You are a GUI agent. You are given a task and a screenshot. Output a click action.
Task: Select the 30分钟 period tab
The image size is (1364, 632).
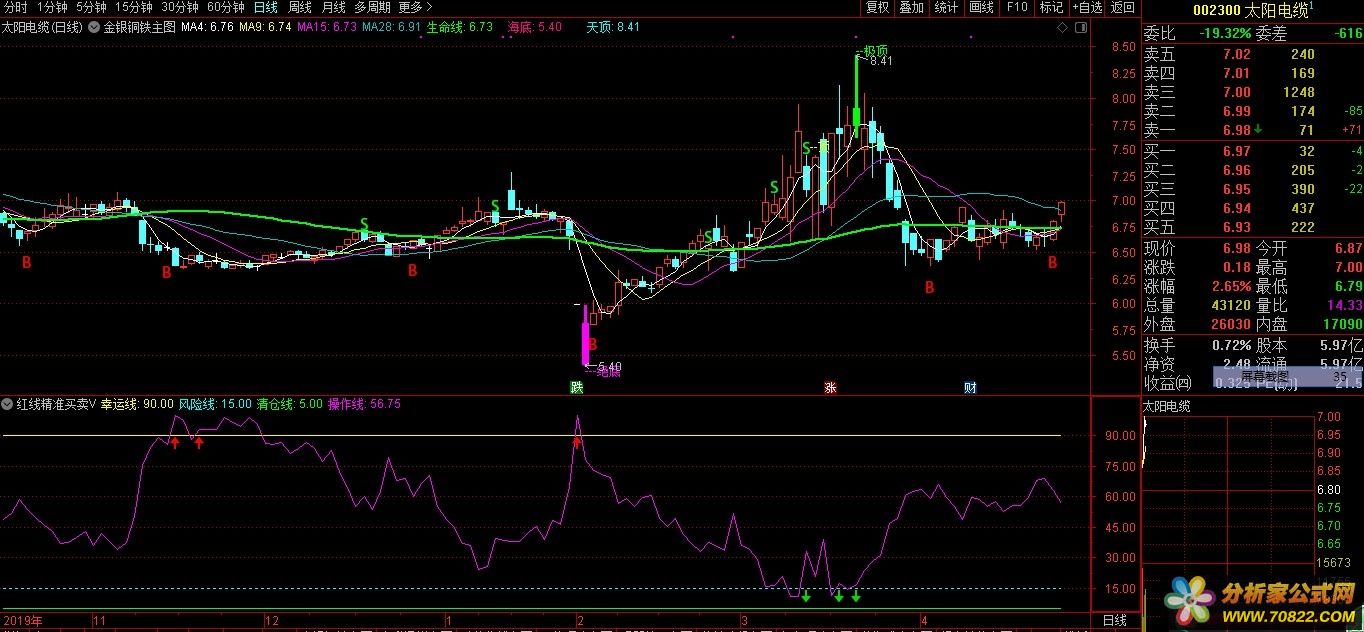180,7
